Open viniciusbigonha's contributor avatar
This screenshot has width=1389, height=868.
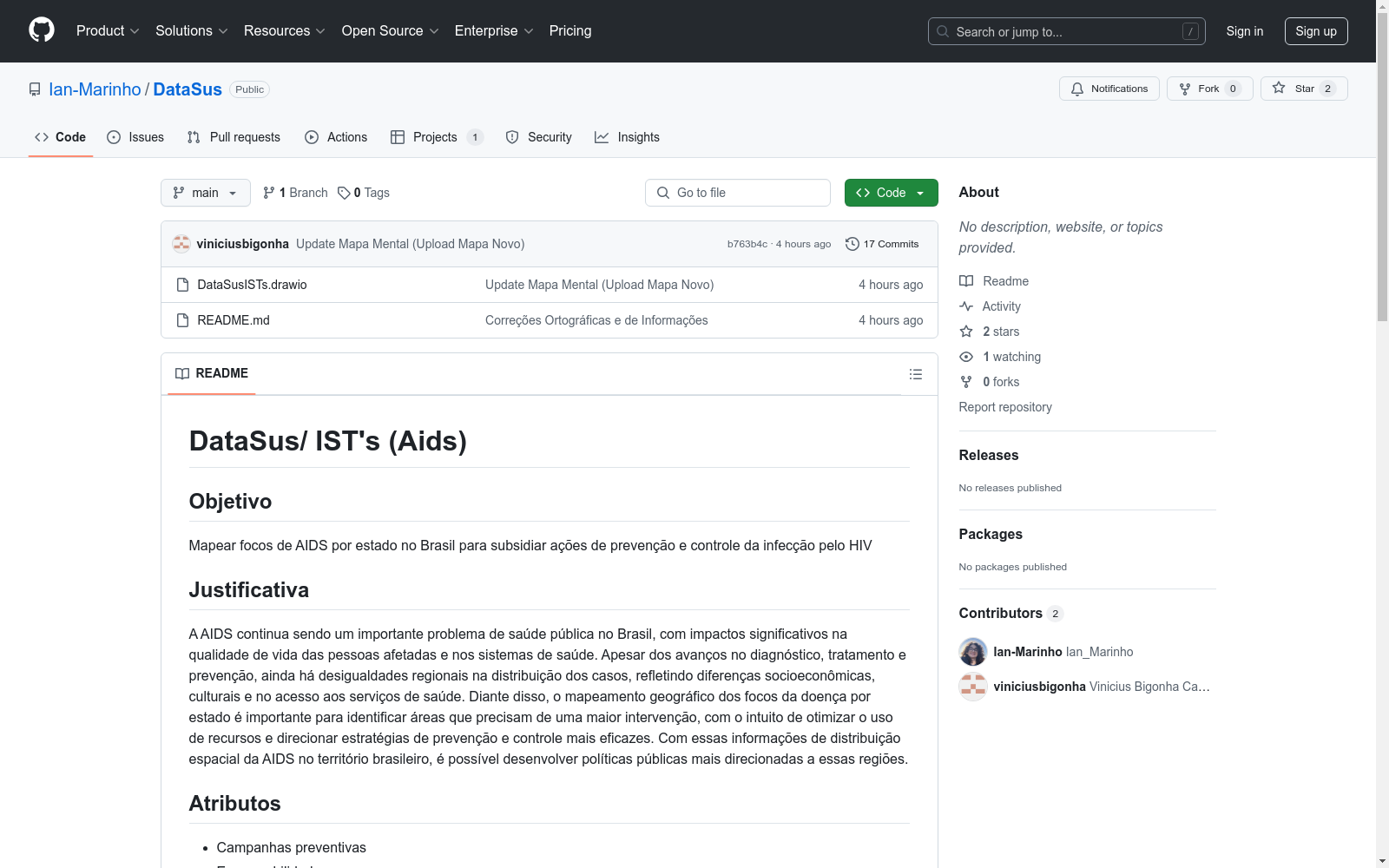click(973, 687)
